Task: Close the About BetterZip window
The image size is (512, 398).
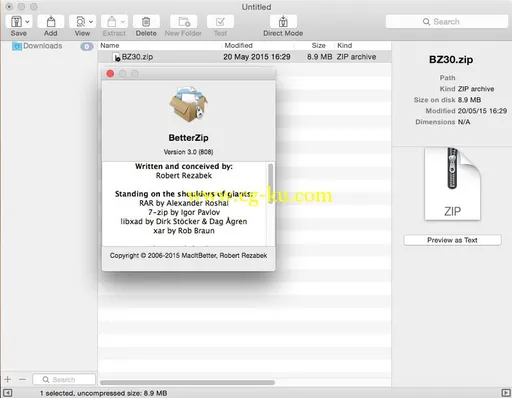Action: pos(110,73)
